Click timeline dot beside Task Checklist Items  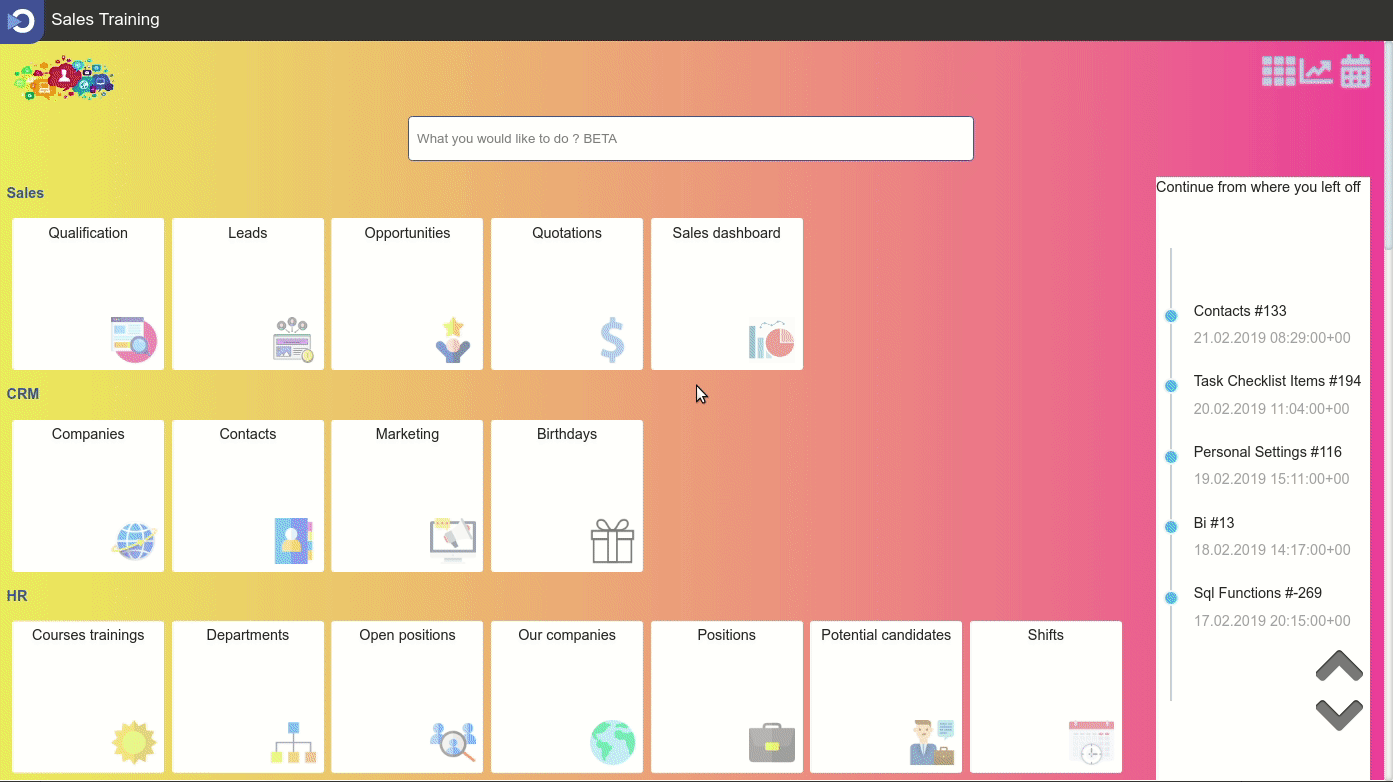tap(1171, 386)
